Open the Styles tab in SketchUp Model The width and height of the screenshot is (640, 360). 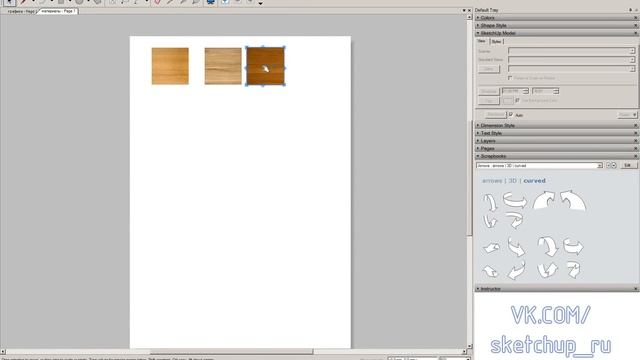496,42
